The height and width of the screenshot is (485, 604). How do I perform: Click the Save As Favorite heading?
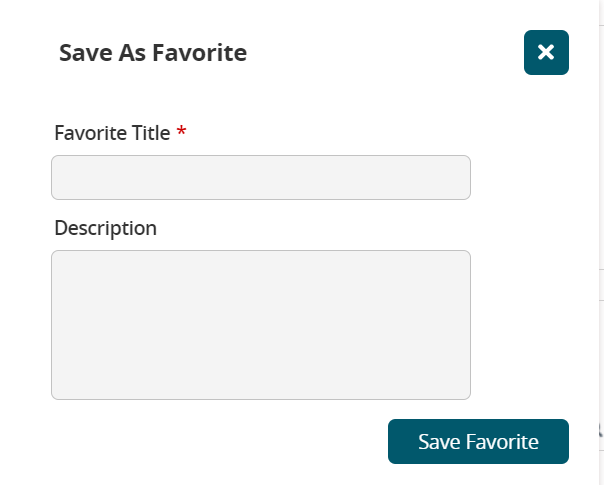[x=153, y=53]
